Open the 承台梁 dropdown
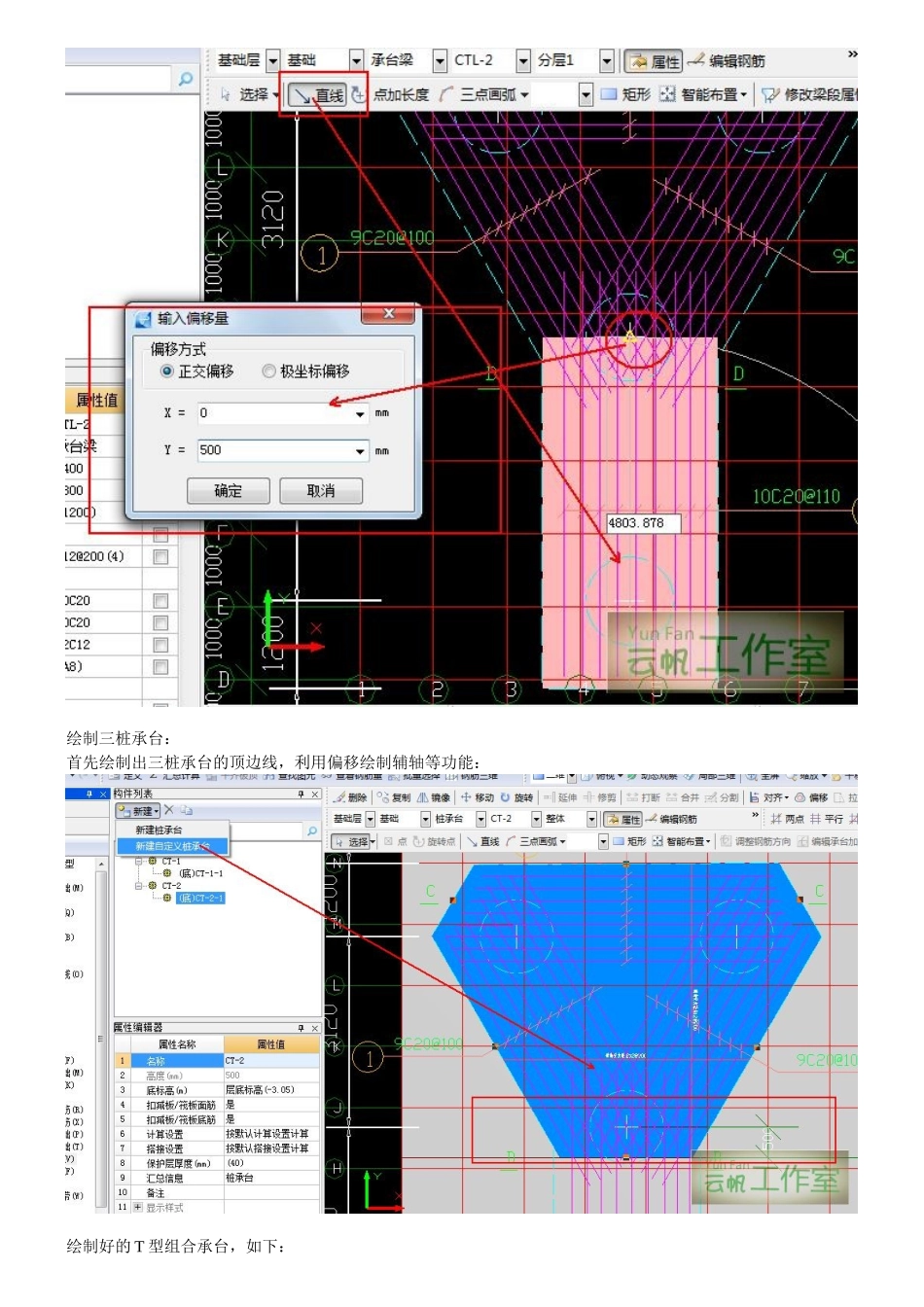924x1307 pixels. 440,61
